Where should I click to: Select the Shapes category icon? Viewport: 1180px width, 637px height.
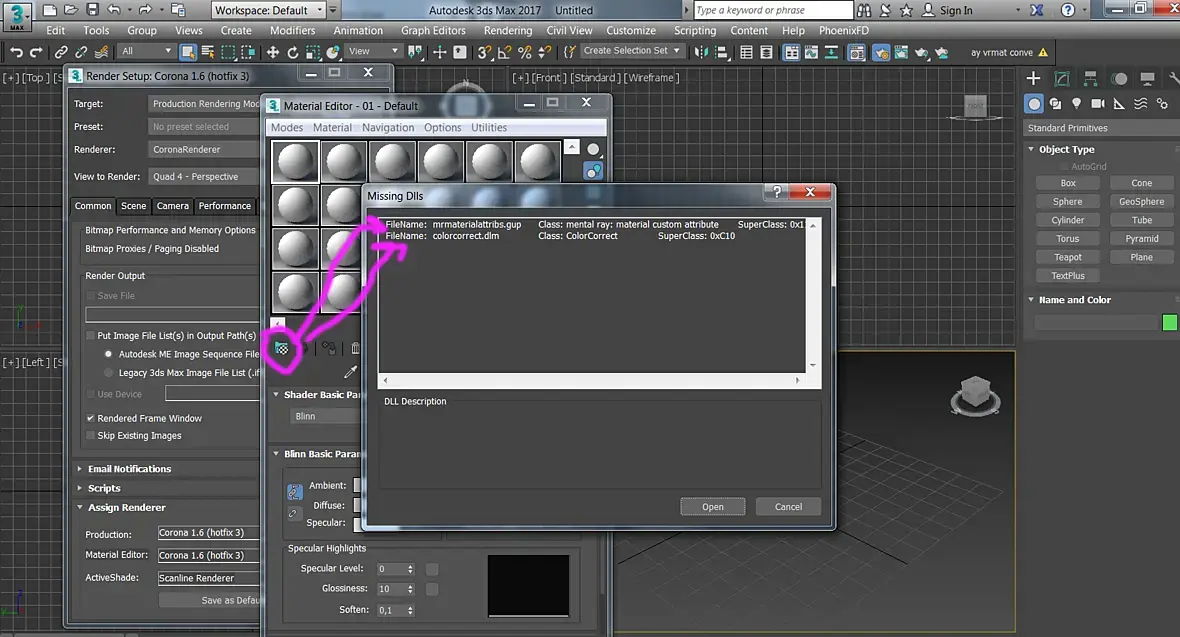pos(1056,103)
